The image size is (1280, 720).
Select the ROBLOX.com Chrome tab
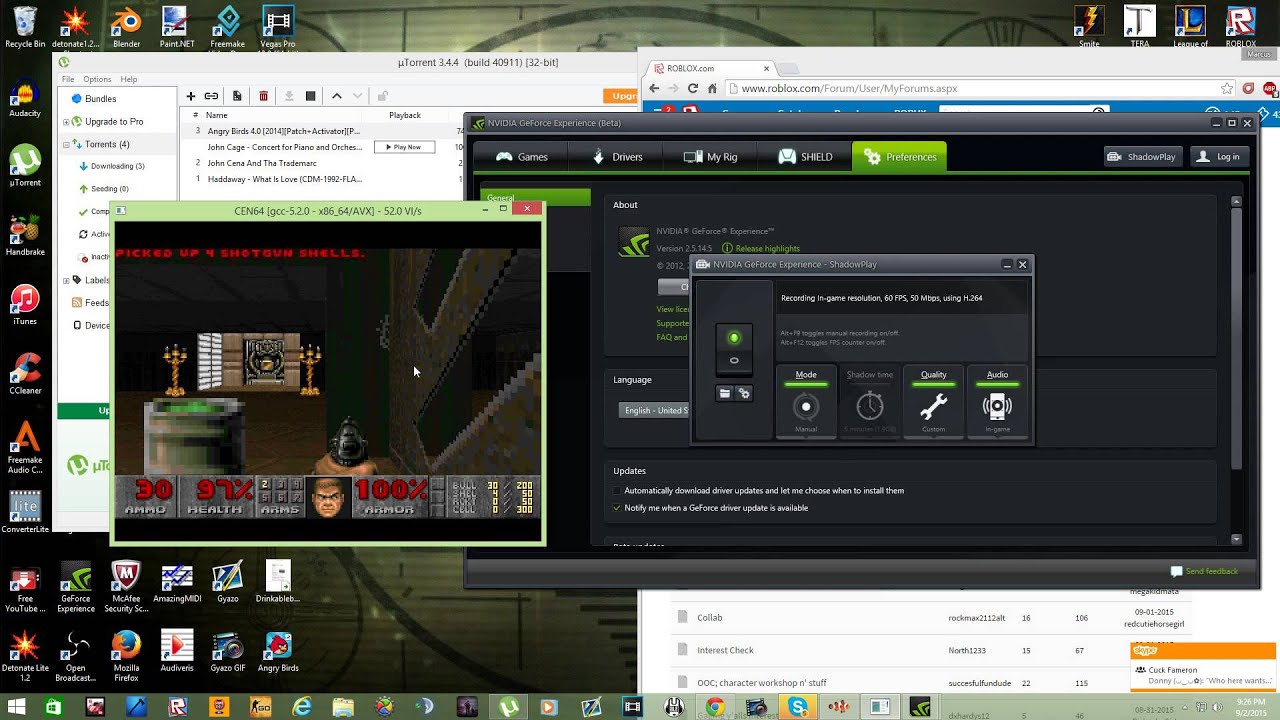tap(710, 68)
